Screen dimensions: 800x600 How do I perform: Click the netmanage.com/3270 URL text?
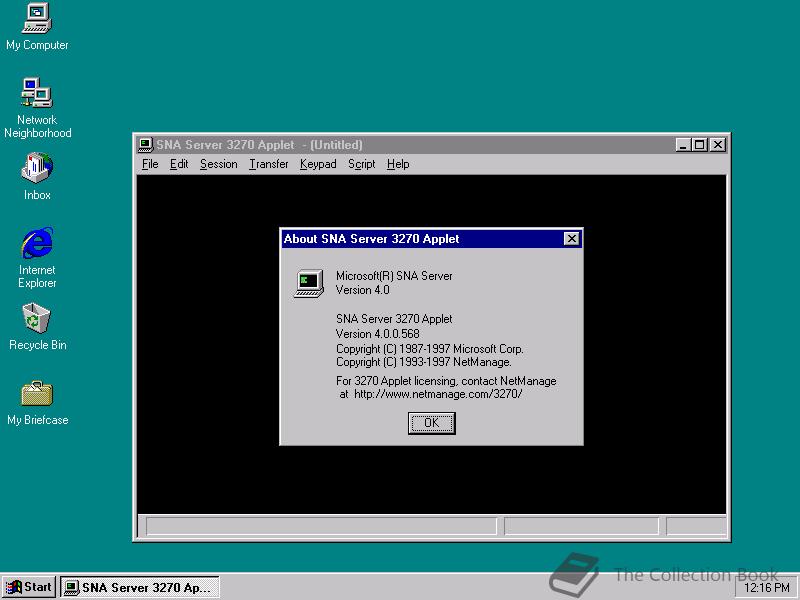(438, 394)
